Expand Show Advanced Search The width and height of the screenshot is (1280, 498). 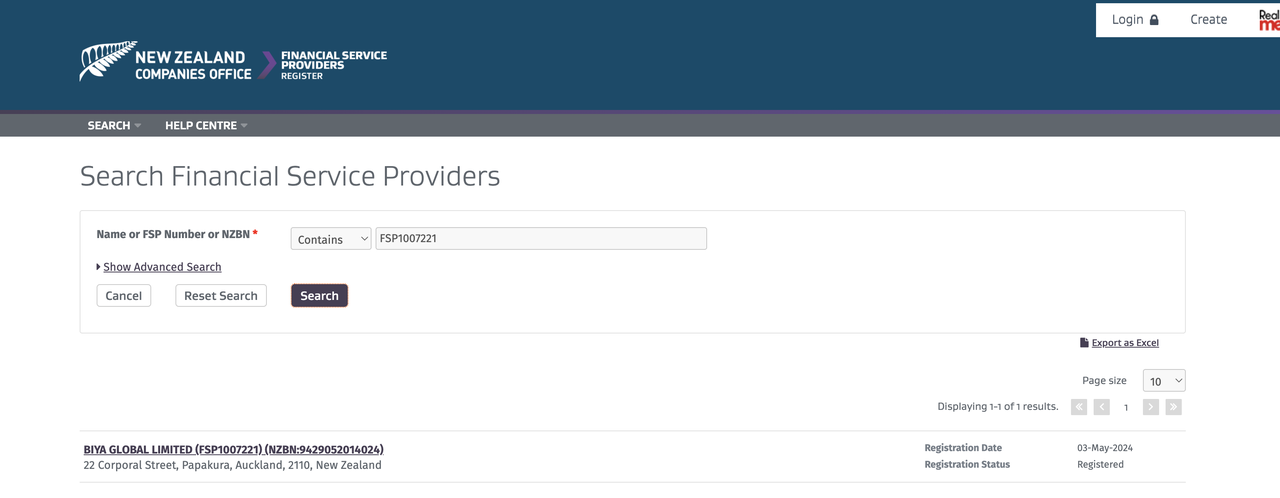click(162, 267)
